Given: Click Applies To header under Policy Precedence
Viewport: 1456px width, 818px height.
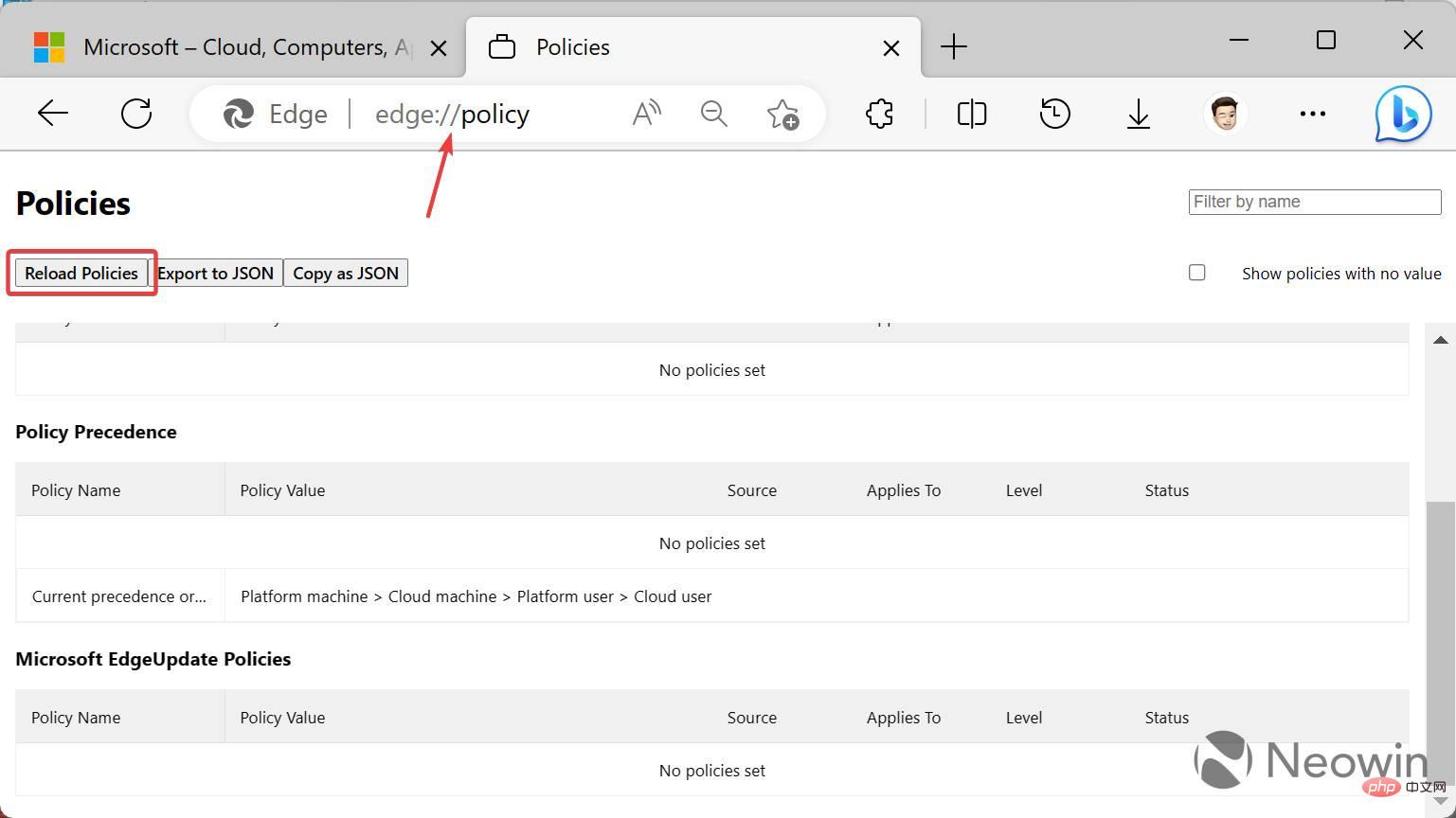Looking at the screenshot, I should coord(904,490).
